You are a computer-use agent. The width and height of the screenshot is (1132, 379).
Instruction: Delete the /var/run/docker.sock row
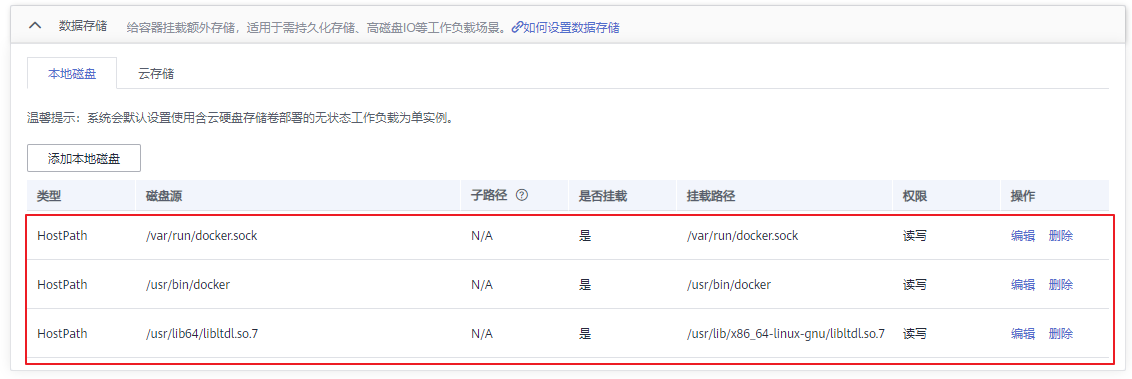pyautogui.click(x=1061, y=235)
